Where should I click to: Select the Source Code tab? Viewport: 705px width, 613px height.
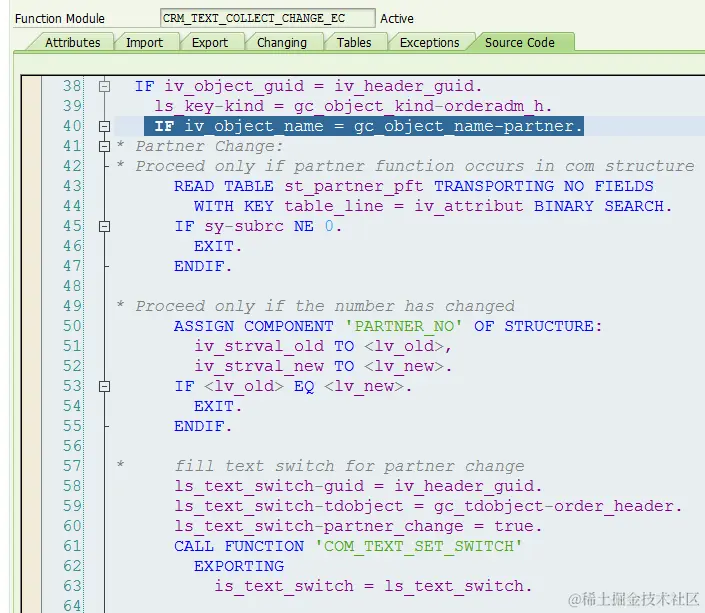coord(519,42)
